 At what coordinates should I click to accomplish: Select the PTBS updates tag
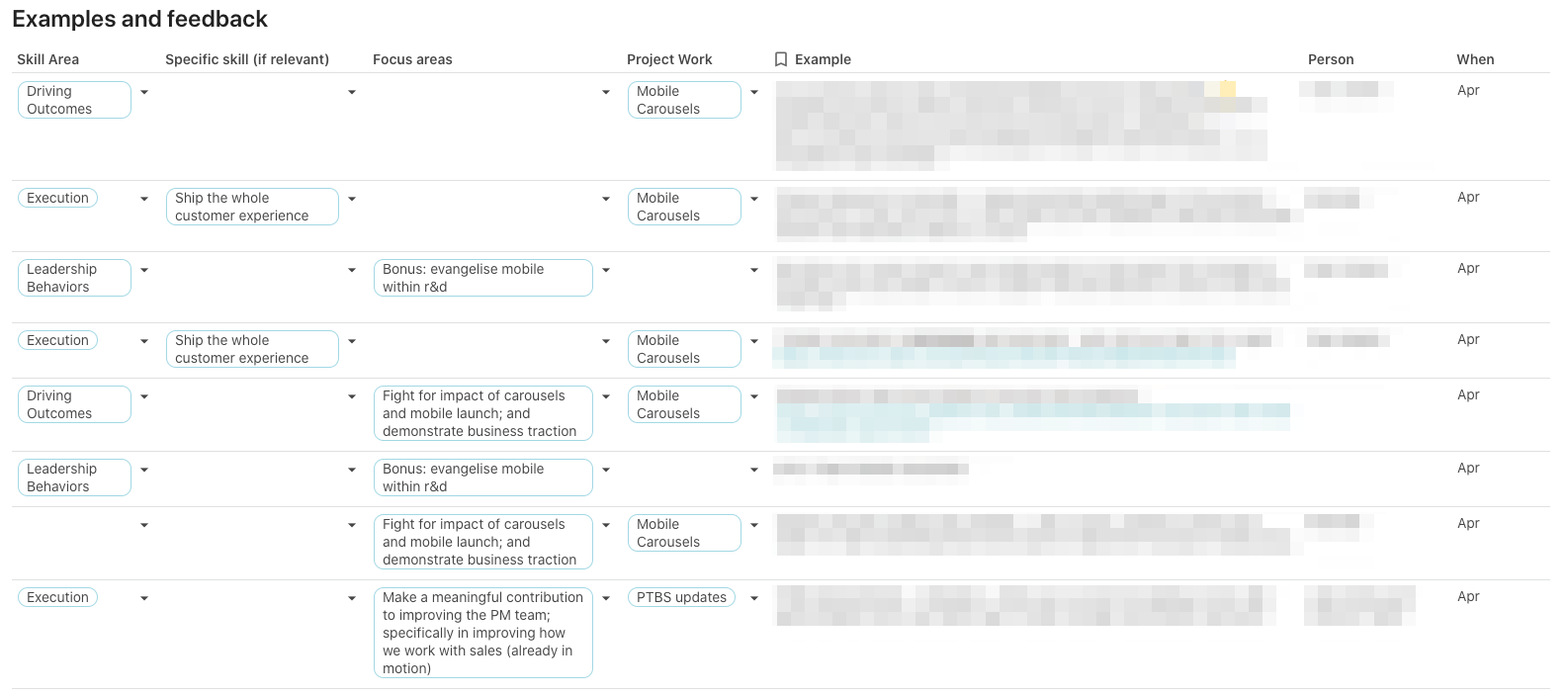click(x=681, y=597)
